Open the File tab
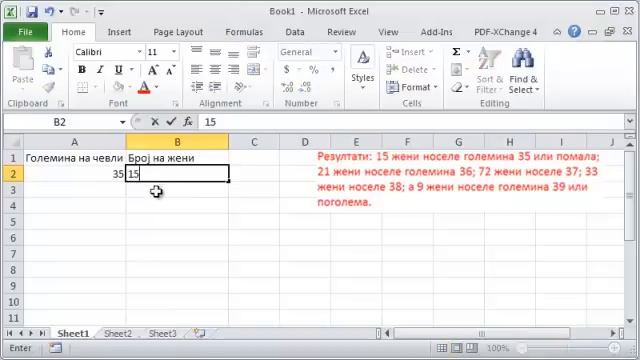Screen dimensions: 640x360 point(25,32)
